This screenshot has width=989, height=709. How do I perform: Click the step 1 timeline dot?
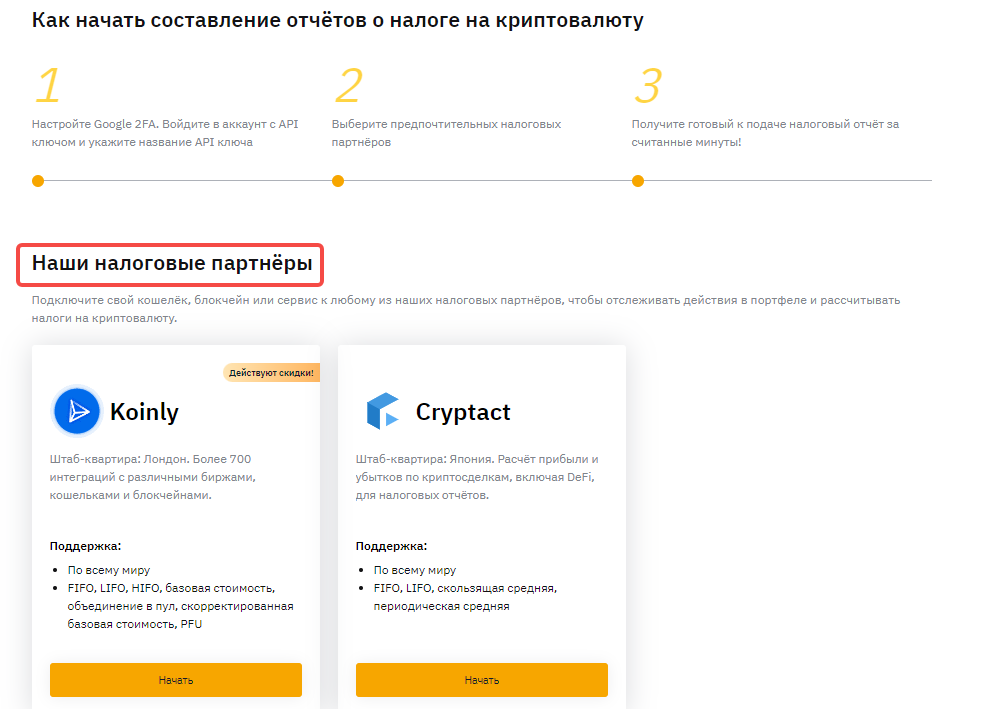[x=38, y=181]
